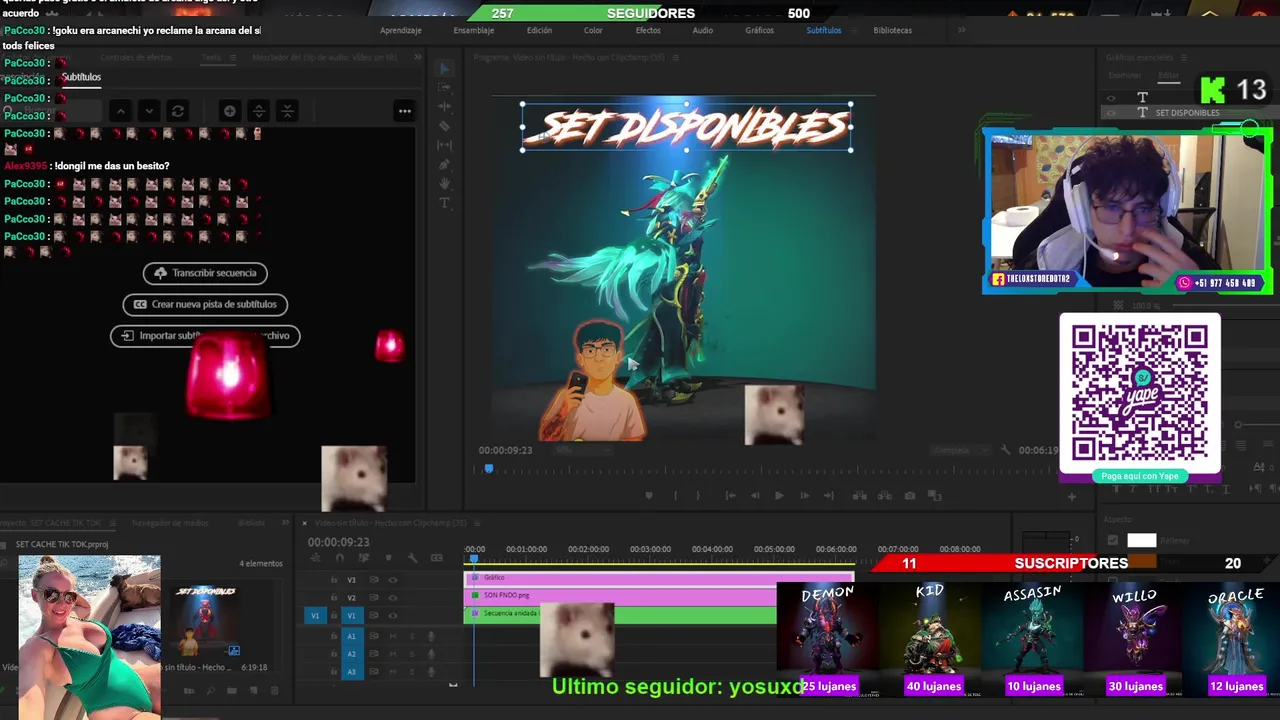The image size is (1280, 720).
Task: Click the Comparison View icon
Action: pyautogui.click(x=934, y=495)
